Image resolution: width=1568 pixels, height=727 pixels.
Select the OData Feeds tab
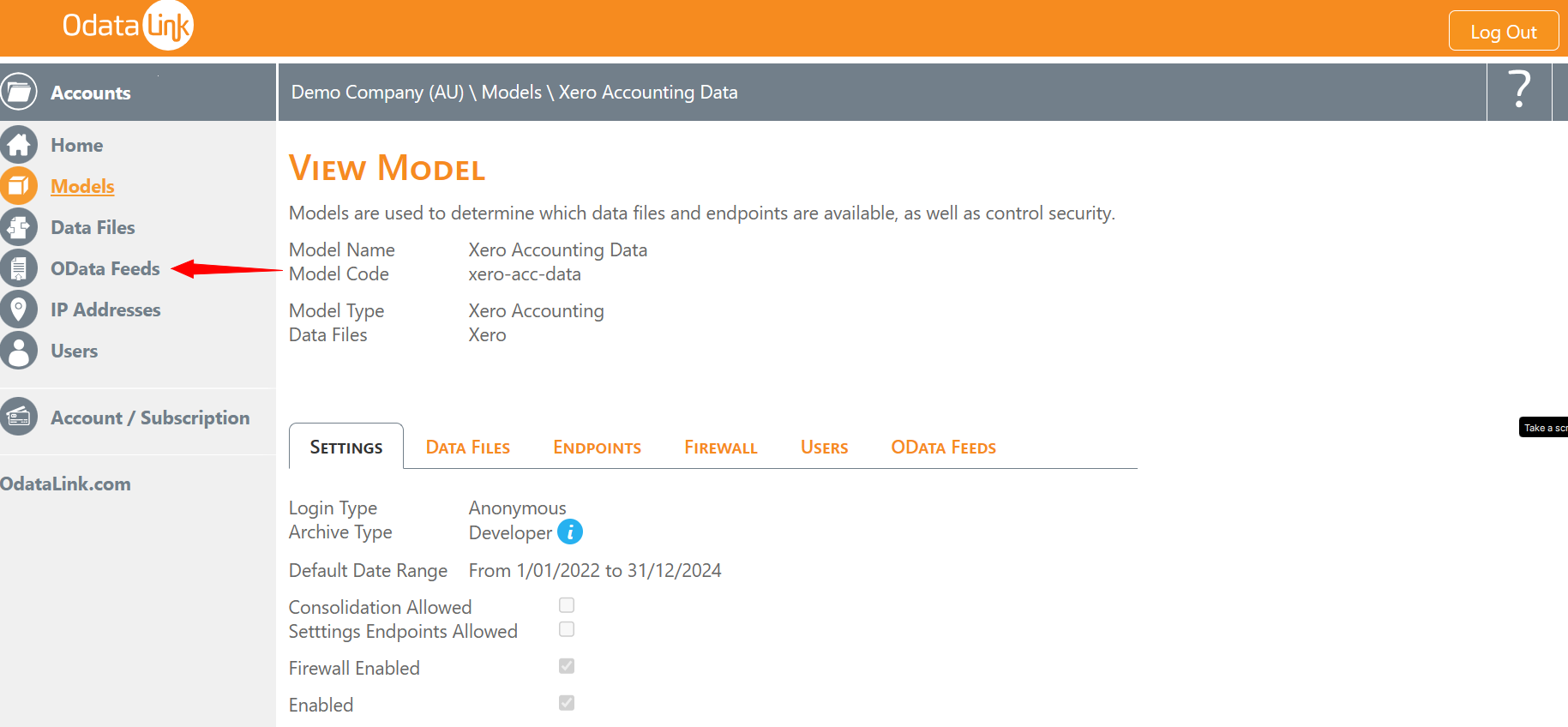click(943, 447)
